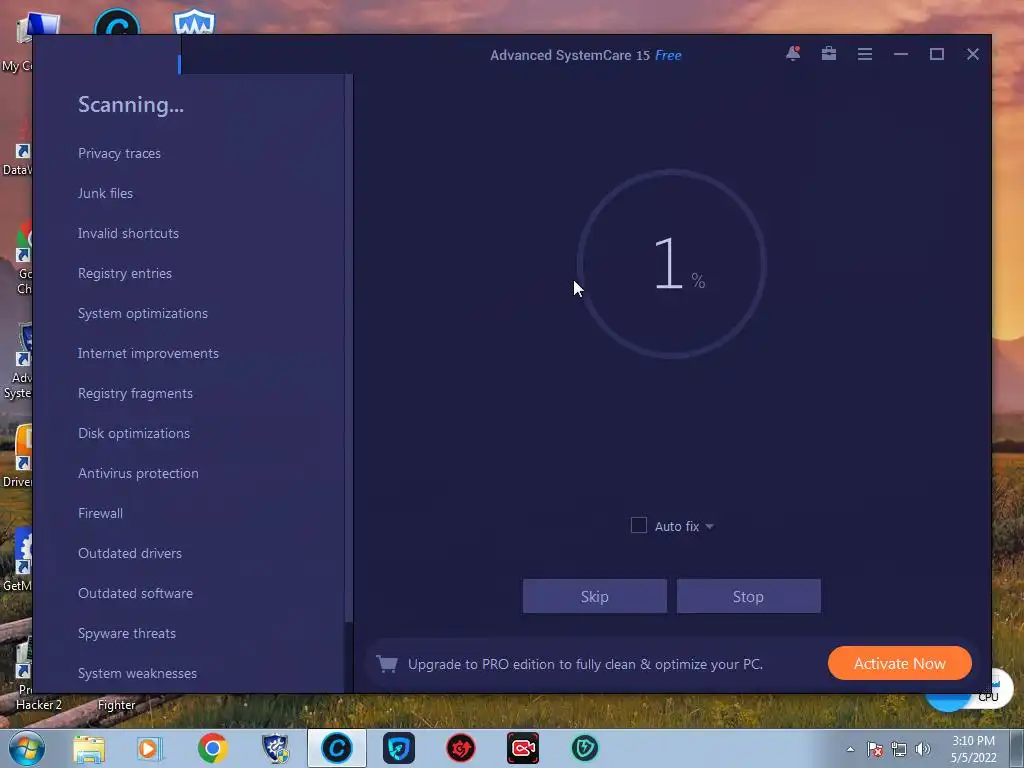Open the taskbar clock showing 3:10 PM
Image resolution: width=1024 pixels, height=768 pixels.
973,749
